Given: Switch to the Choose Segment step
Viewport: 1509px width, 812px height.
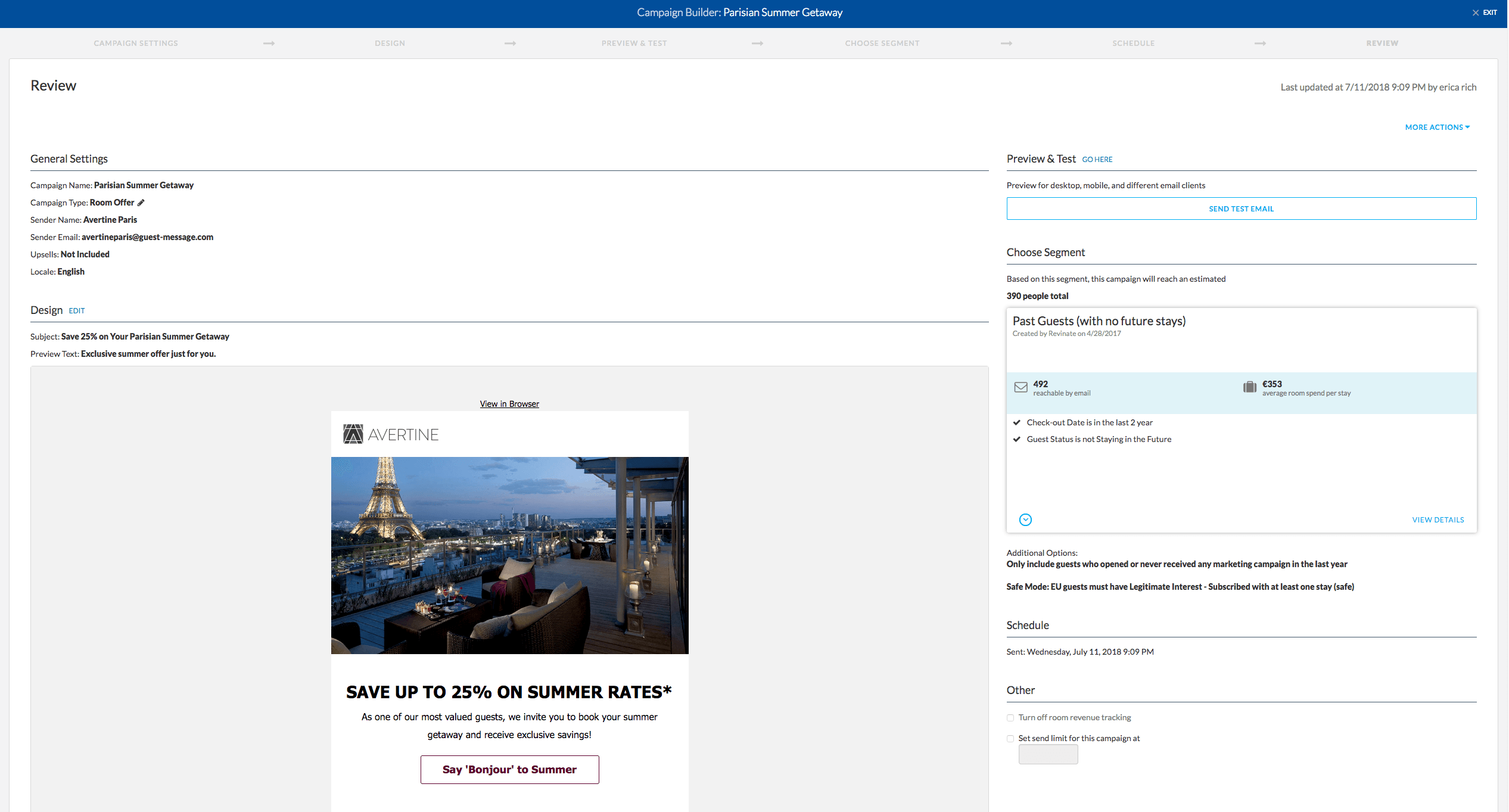Looking at the screenshot, I should click(x=882, y=43).
